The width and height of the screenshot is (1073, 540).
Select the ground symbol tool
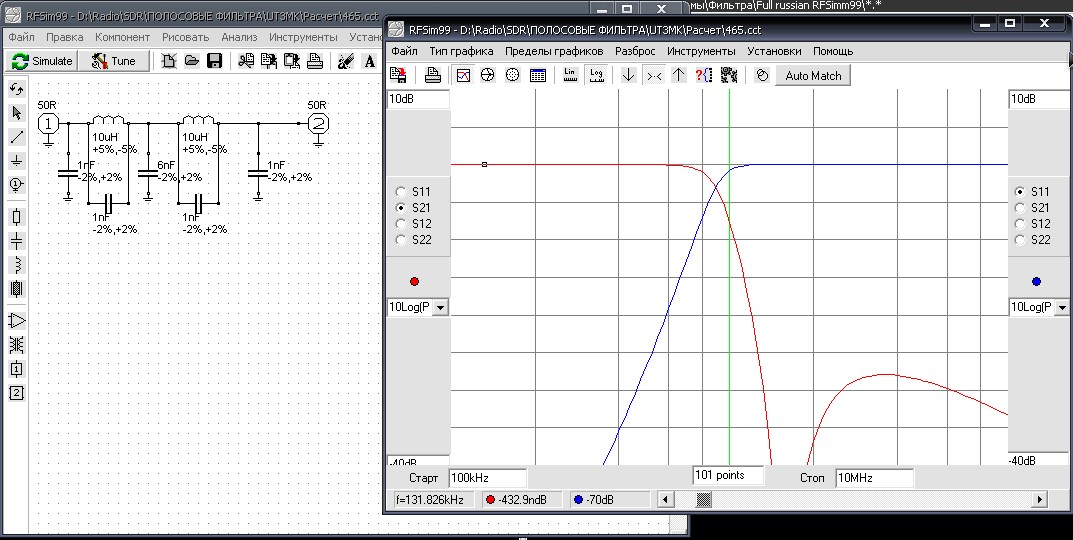click(x=17, y=161)
